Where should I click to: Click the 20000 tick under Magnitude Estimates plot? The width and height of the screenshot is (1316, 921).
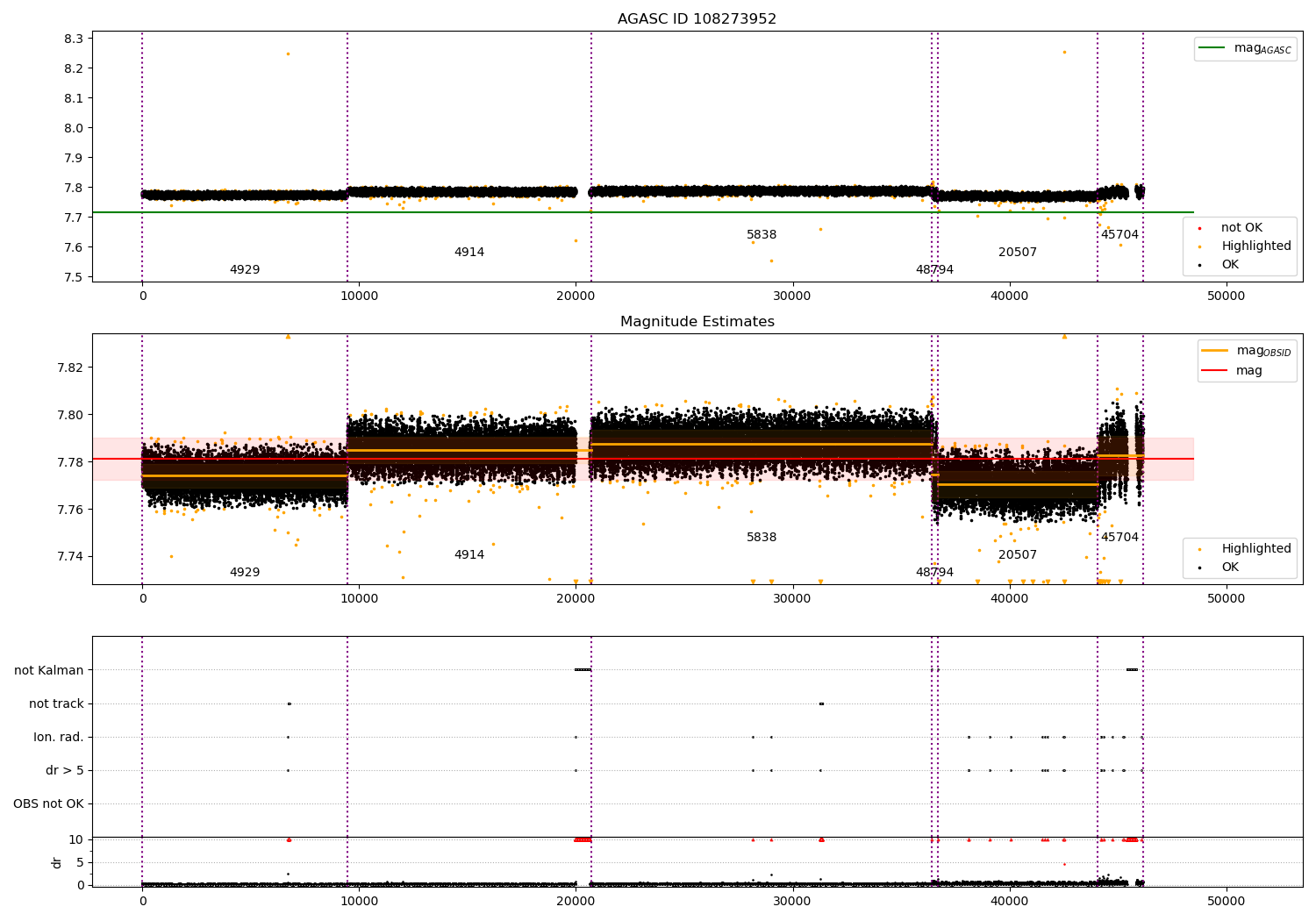point(576,598)
